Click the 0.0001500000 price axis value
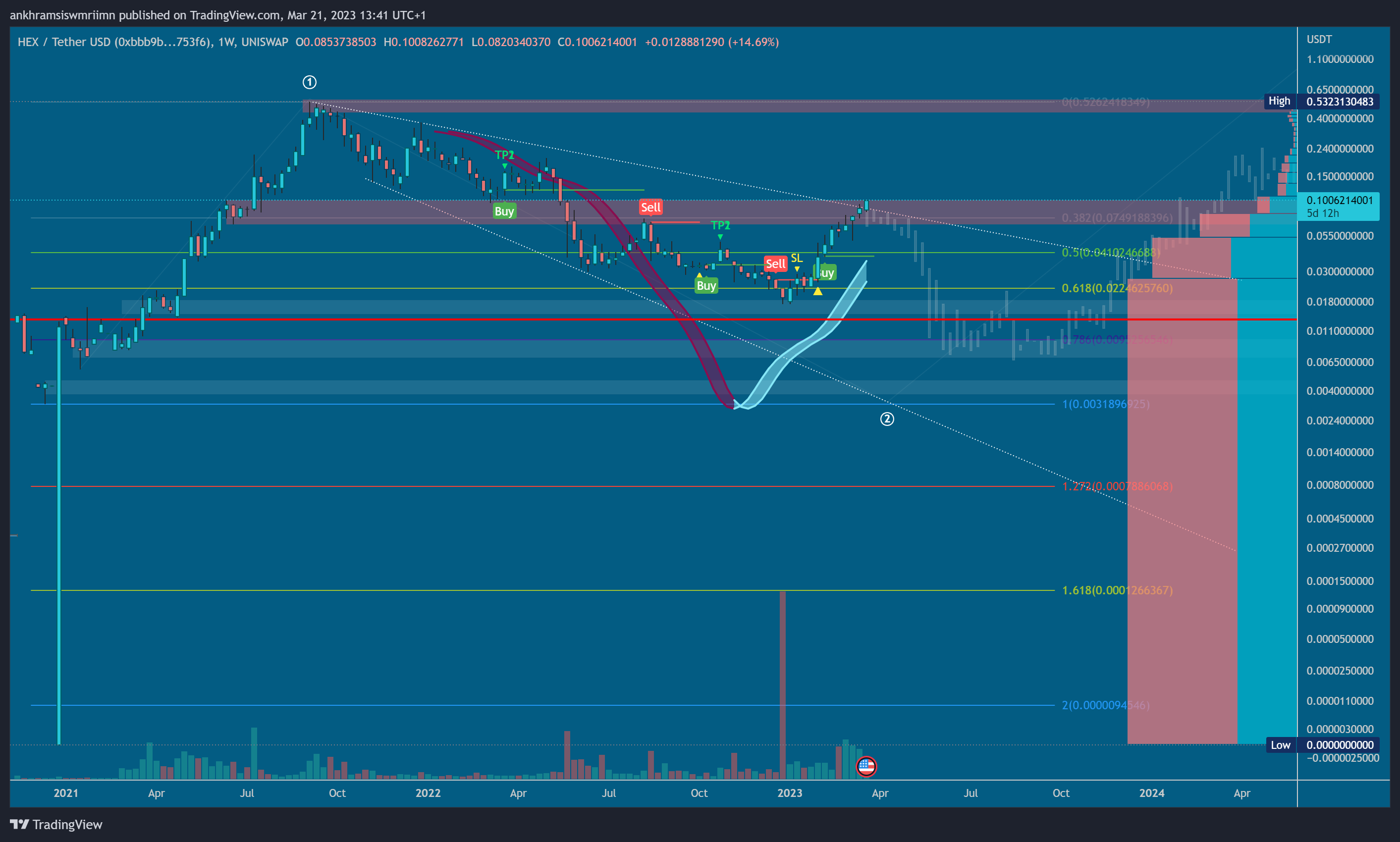 coord(1340,581)
